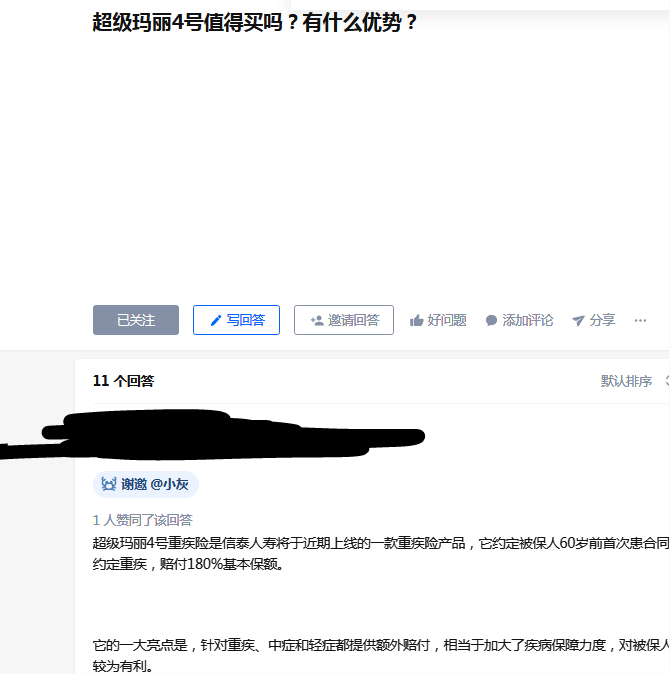
Task: Open the three-dot more options menu
Action: tap(640, 320)
